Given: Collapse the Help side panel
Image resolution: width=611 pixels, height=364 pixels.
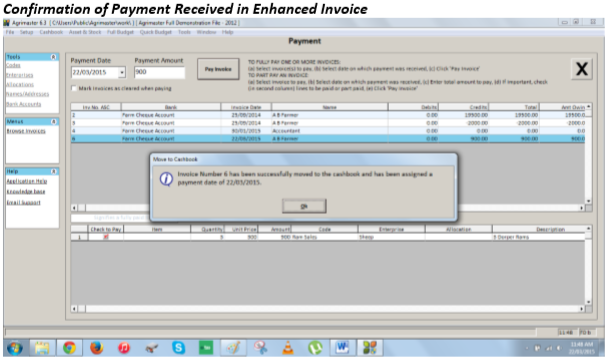Looking at the screenshot, I should pyautogui.click(x=53, y=171).
